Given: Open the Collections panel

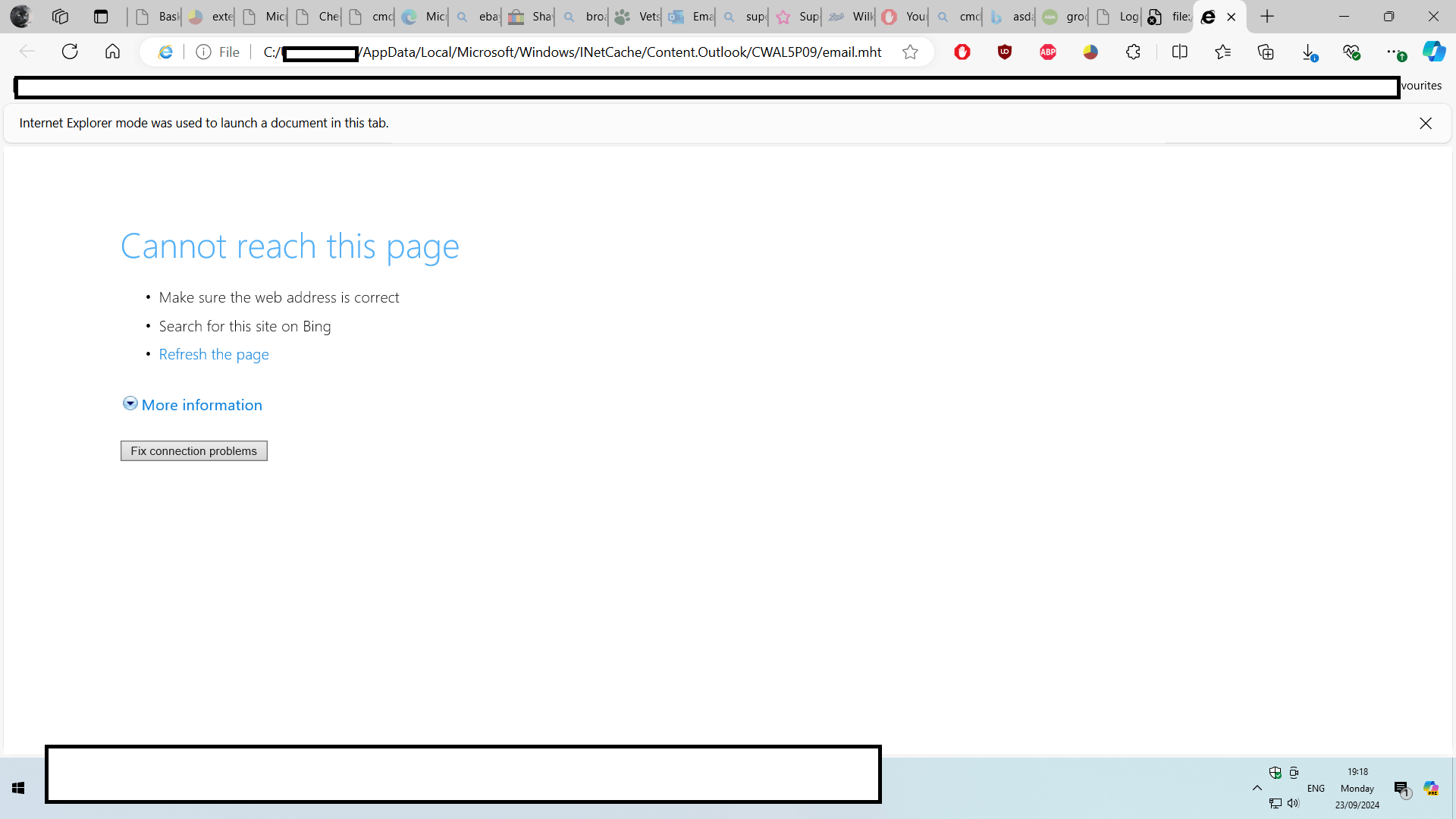Looking at the screenshot, I should (1266, 52).
